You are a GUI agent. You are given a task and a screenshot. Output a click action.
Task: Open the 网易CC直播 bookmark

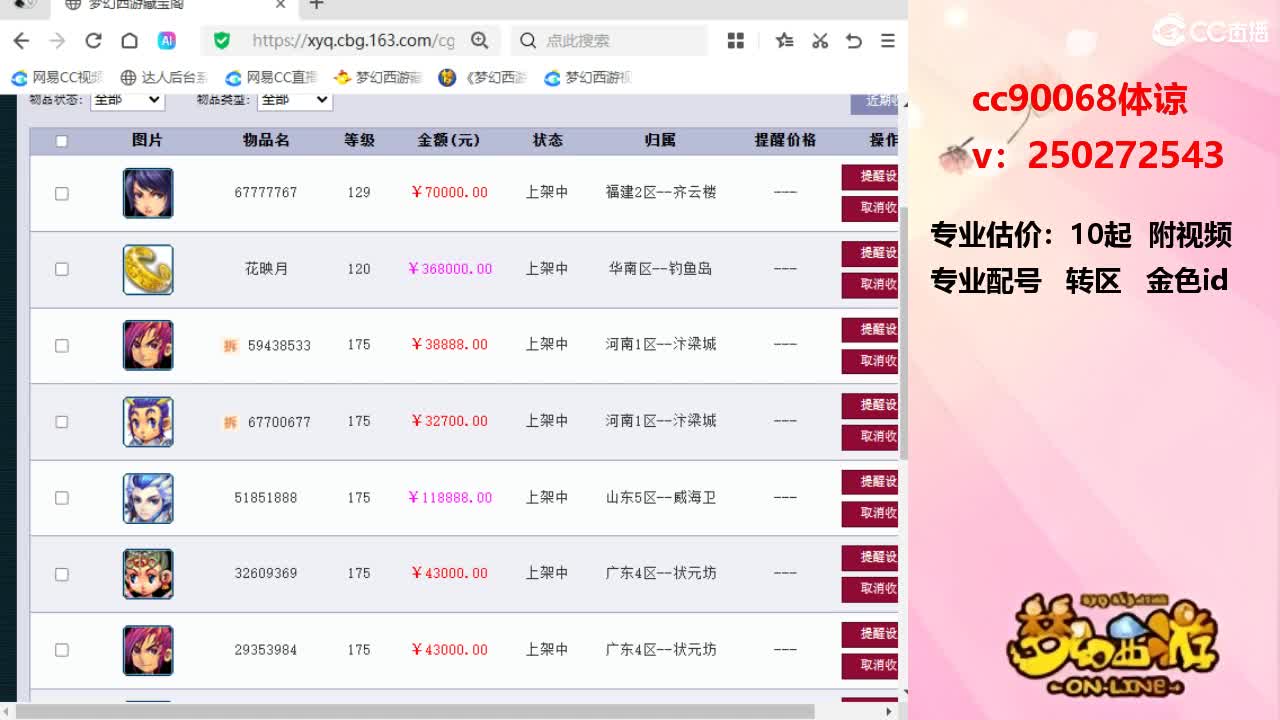pos(271,77)
